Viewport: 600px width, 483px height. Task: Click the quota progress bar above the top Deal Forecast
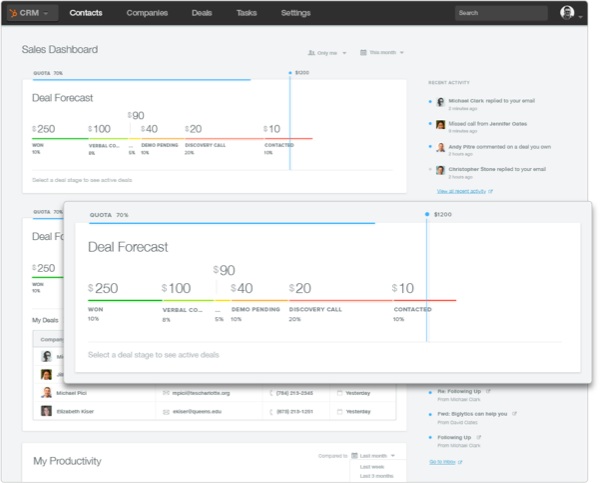click(142, 80)
